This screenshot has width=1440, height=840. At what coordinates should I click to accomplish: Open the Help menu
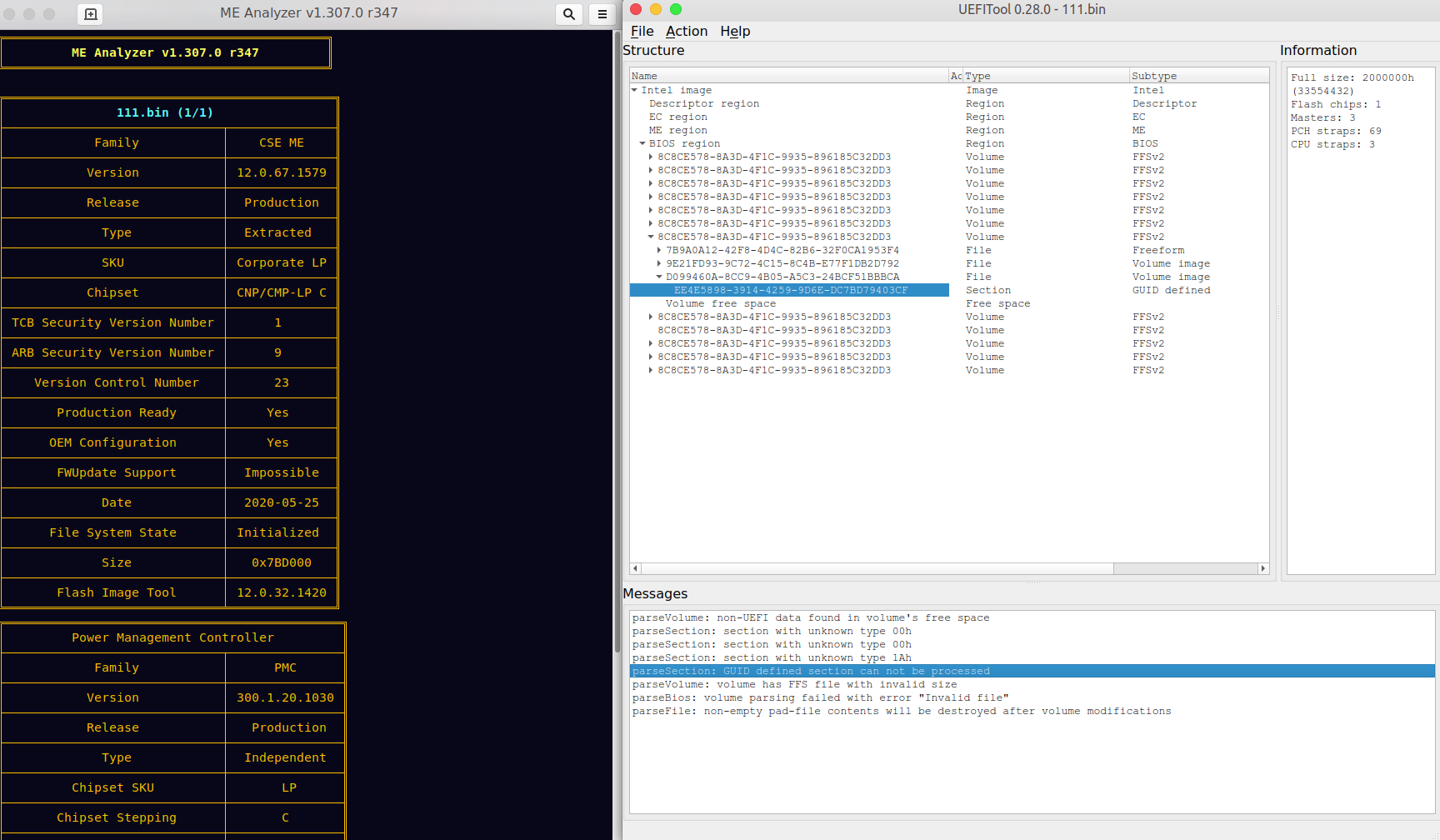pos(735,32)
